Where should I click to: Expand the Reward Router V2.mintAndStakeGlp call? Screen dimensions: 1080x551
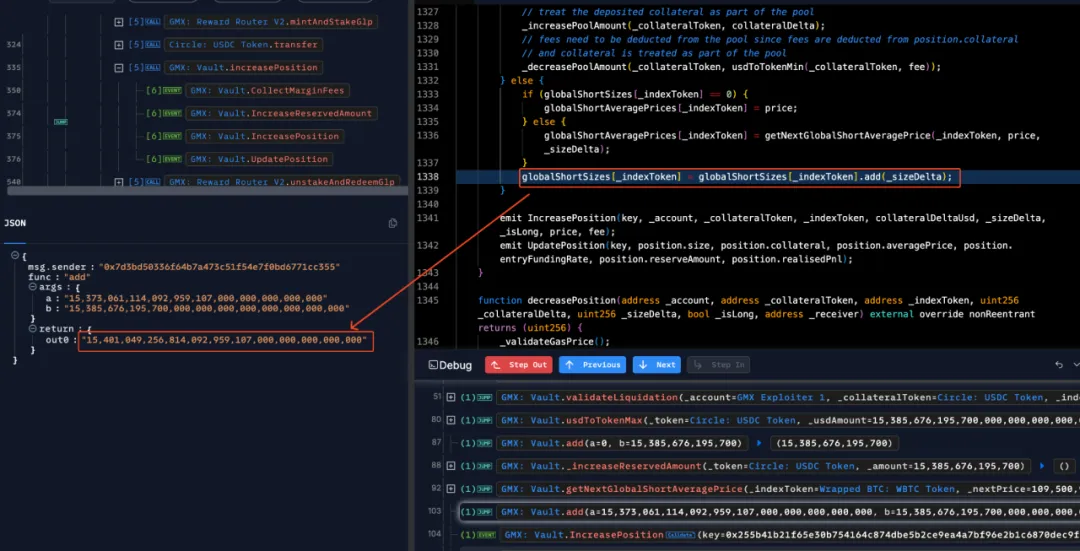[x=120, y=22]
